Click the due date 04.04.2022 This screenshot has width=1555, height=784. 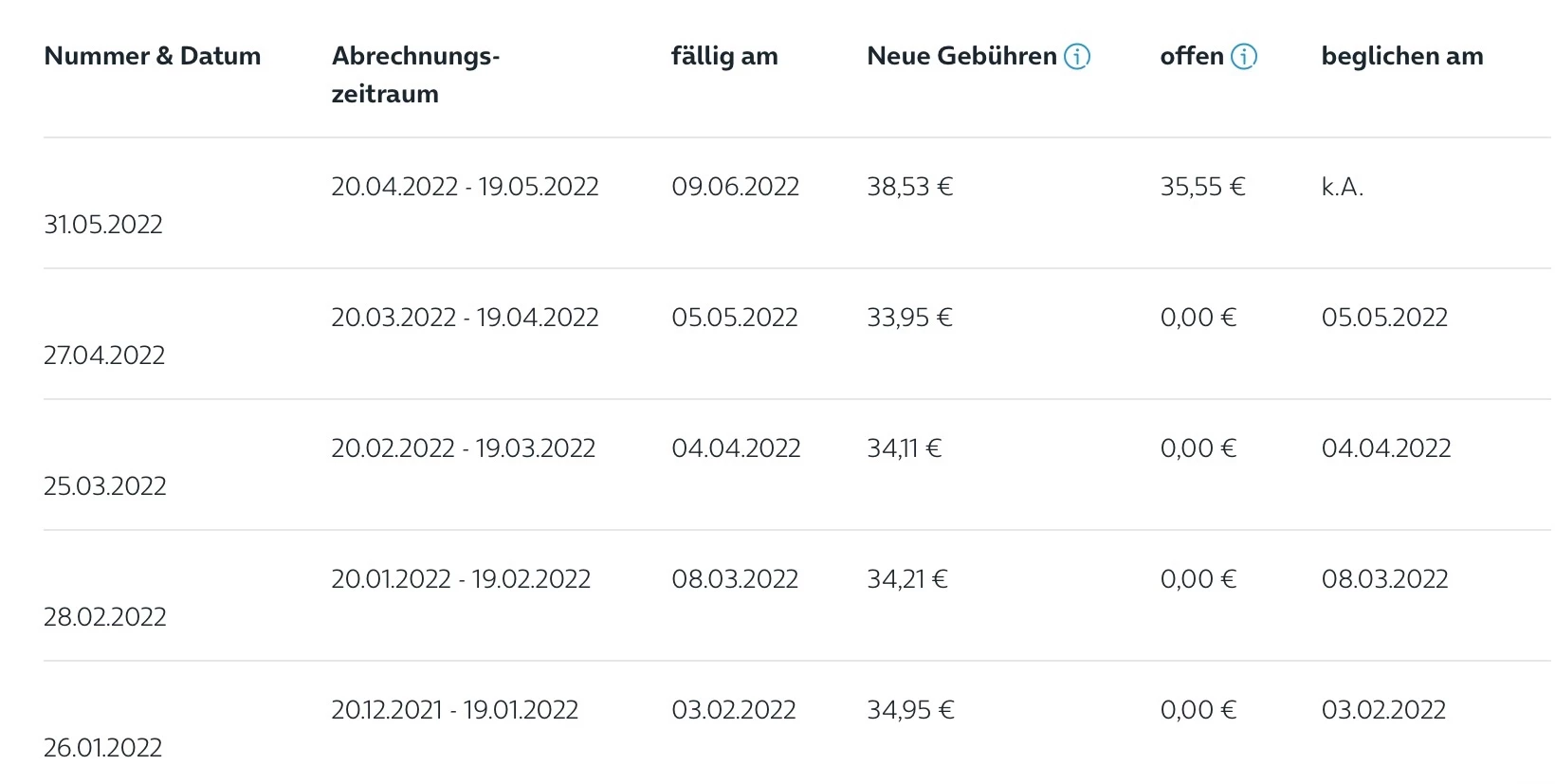[x=736, y=448]
